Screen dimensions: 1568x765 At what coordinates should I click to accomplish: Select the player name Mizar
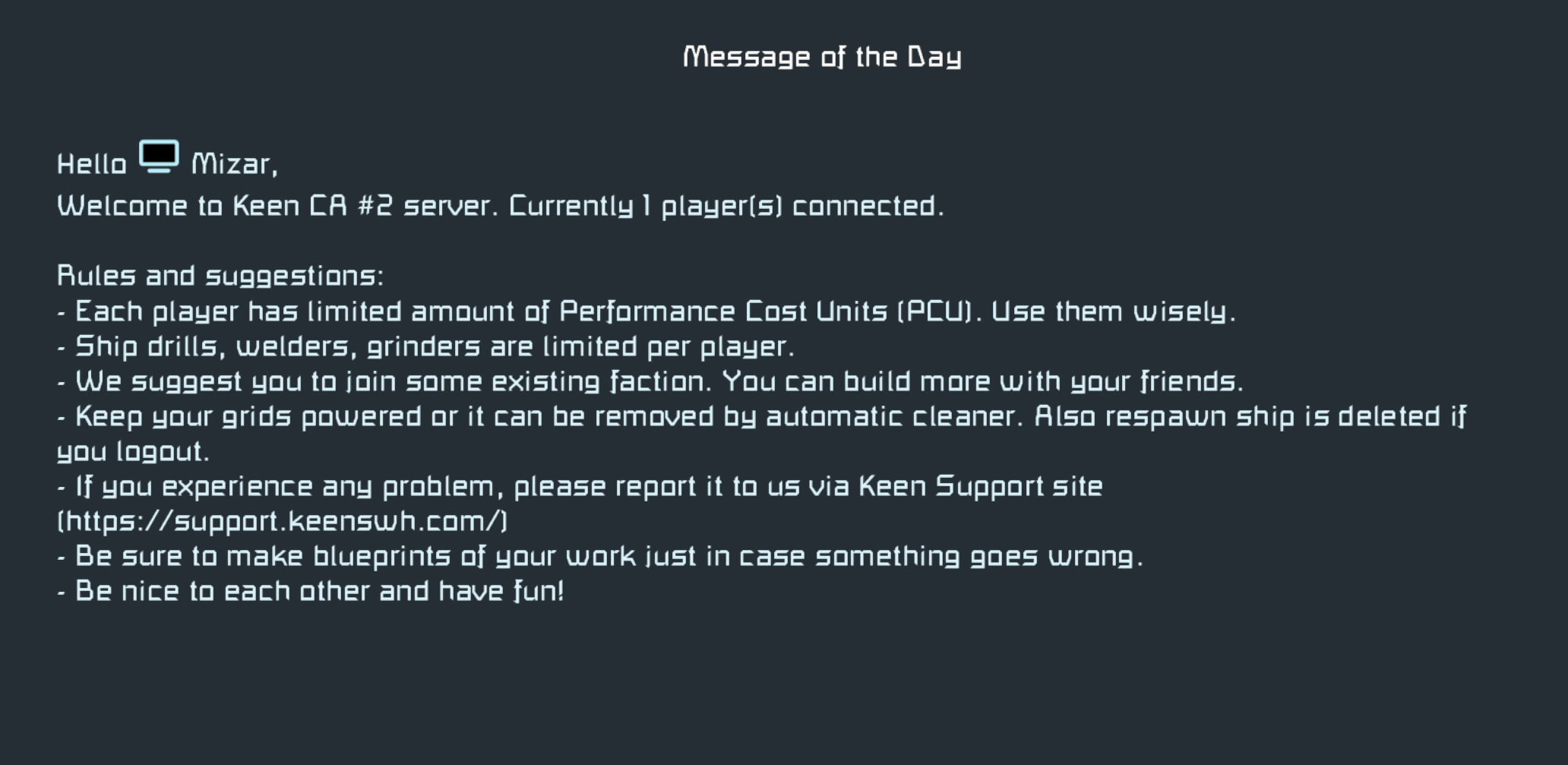232,164
